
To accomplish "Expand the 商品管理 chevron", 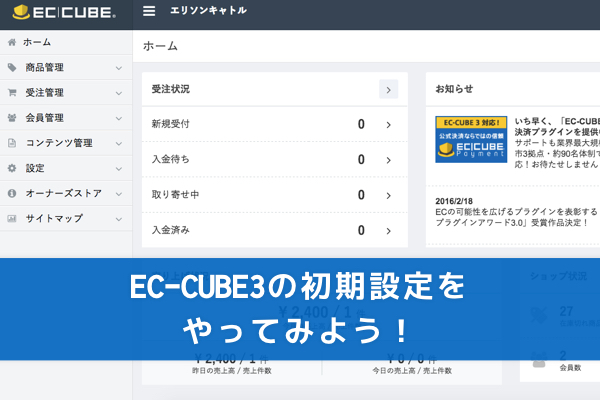I will [119, 68].
